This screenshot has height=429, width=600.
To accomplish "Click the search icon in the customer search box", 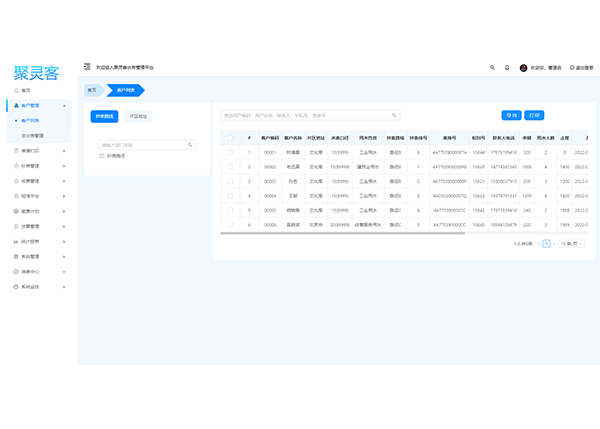I will click(x=394, y=115).
